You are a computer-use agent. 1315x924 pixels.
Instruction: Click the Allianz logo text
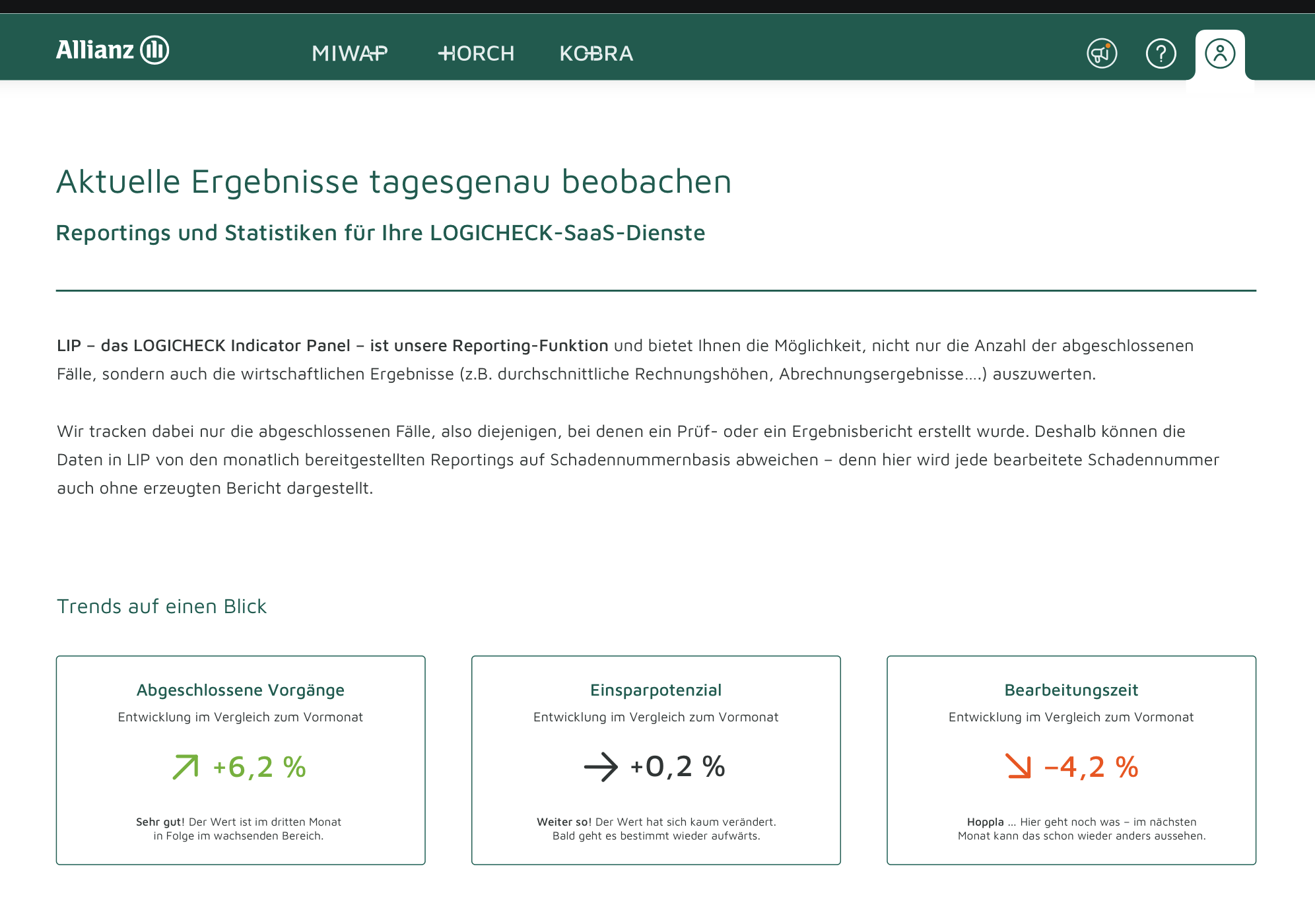[x=95, y=50]
